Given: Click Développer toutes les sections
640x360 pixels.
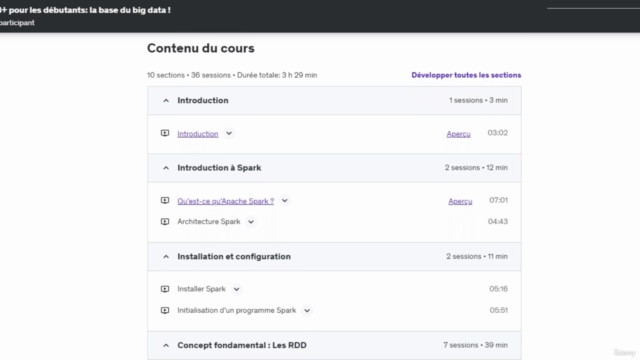Looking at the screenshot, I should 466,75.
